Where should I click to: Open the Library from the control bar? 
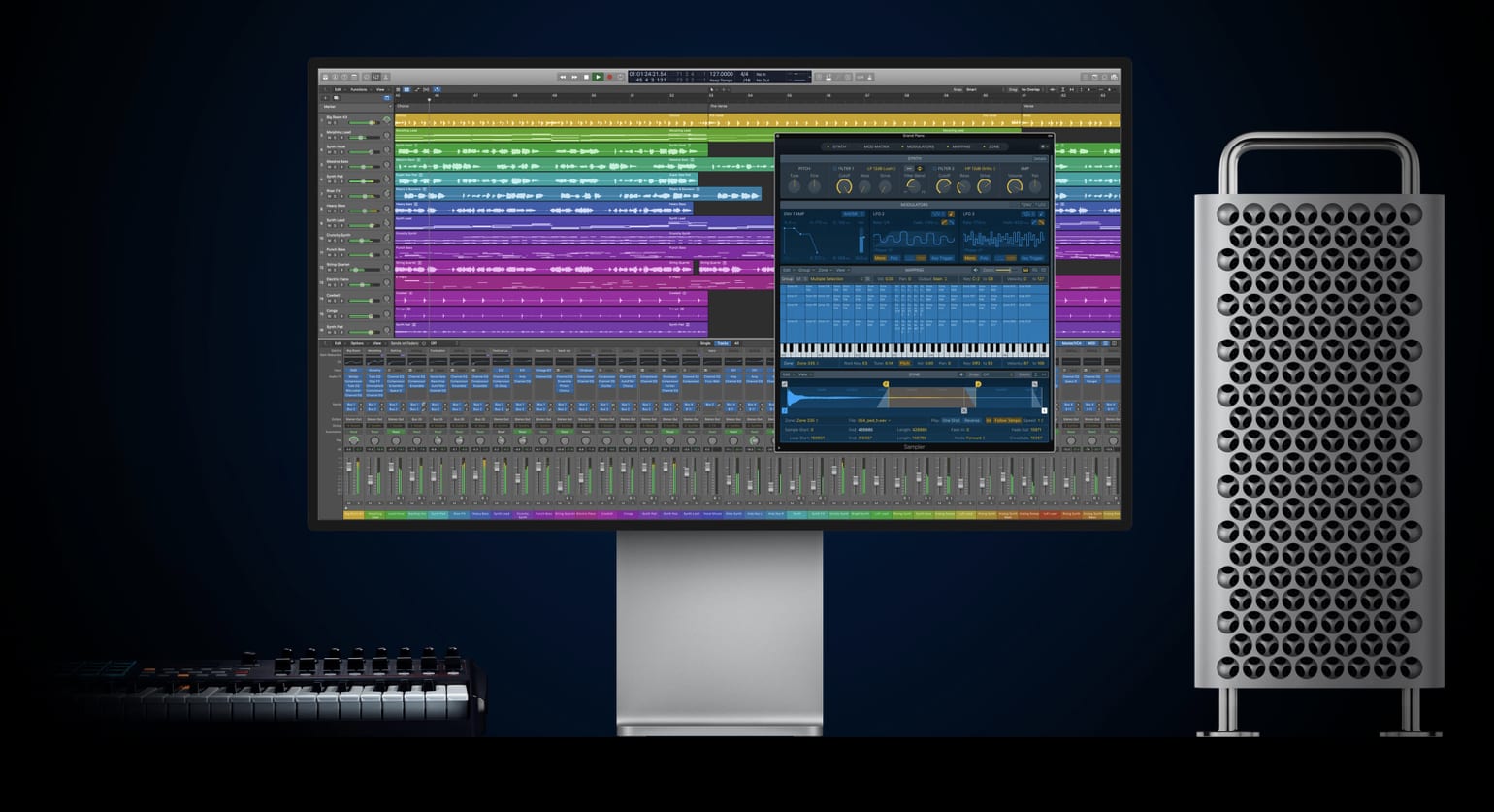point(325,77)
